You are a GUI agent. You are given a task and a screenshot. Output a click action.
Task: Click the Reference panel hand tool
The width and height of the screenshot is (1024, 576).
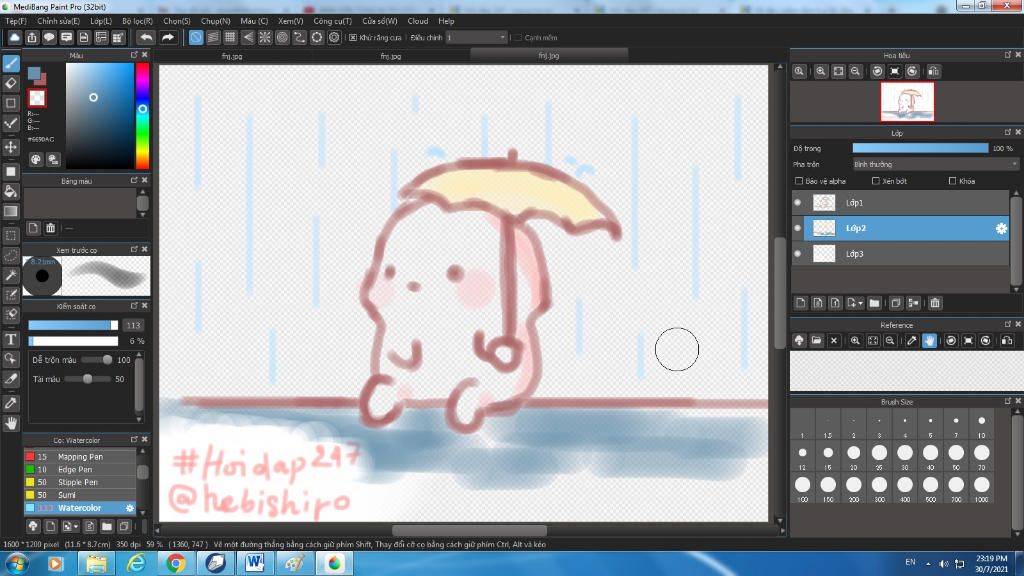929,340
